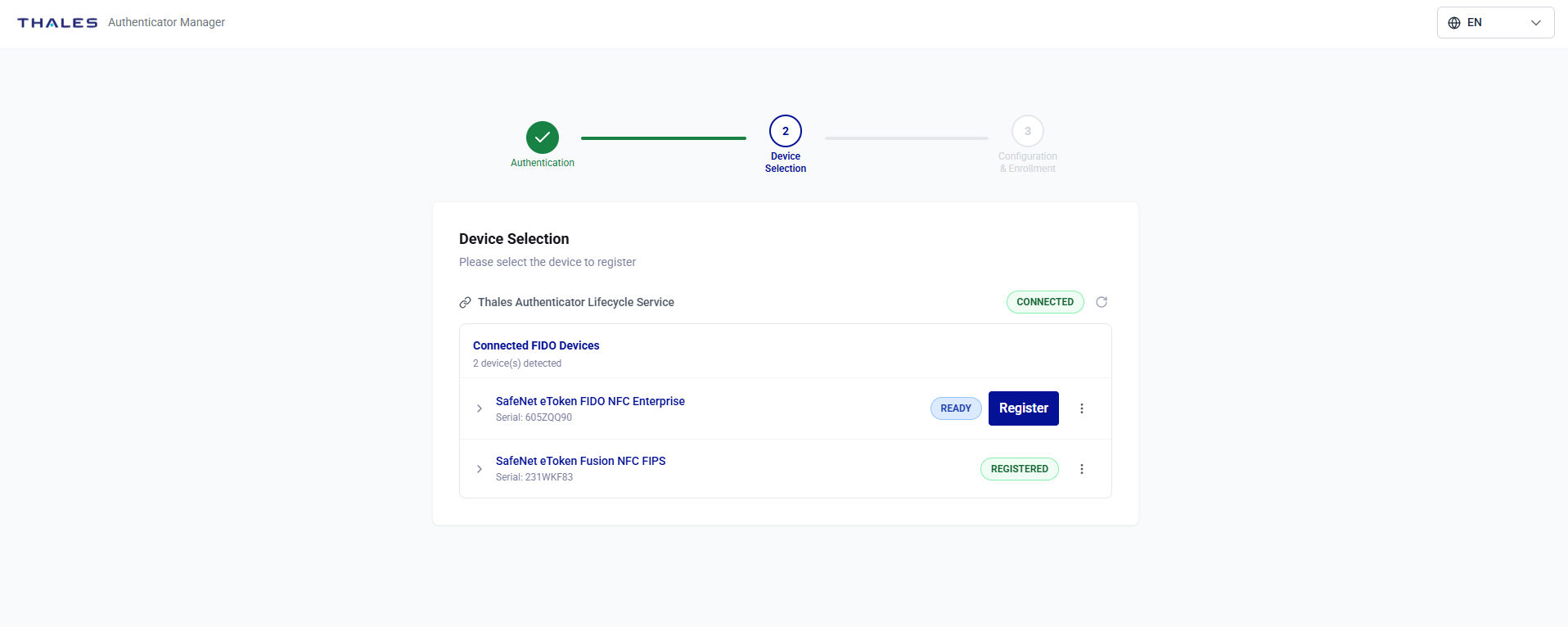Click the Authentication step label
The height and width of the screenshot is (627, 1568).
543,163
